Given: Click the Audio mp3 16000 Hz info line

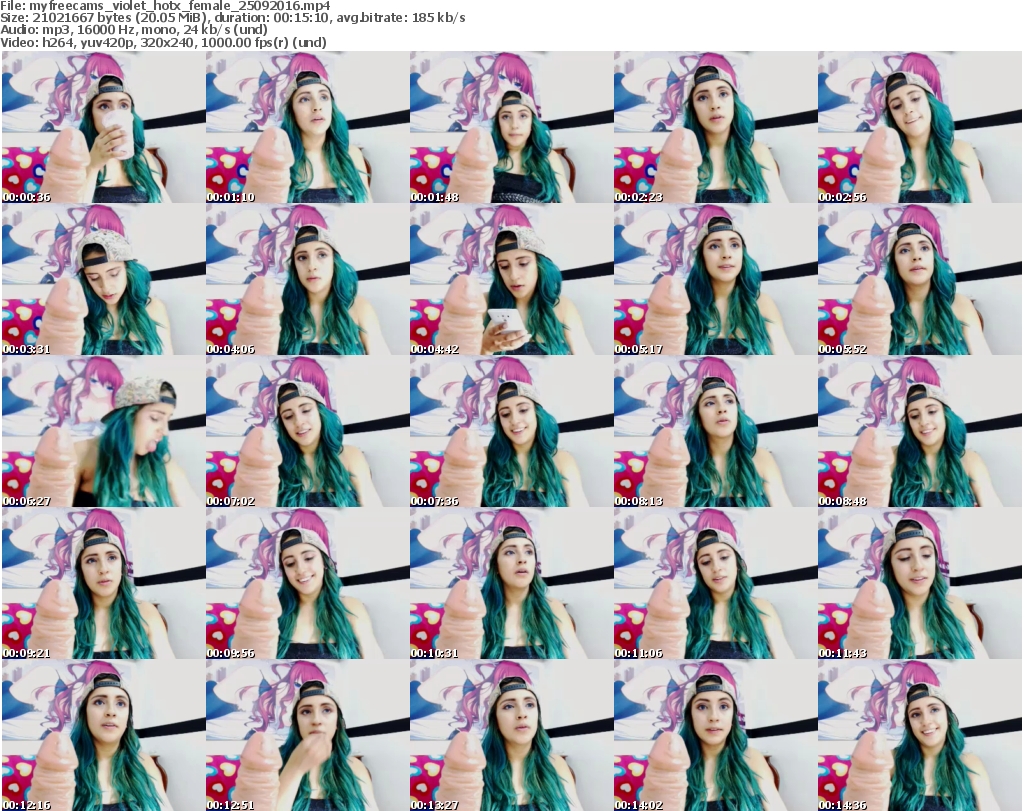Looking at the screenshot, I should (134, 30).
